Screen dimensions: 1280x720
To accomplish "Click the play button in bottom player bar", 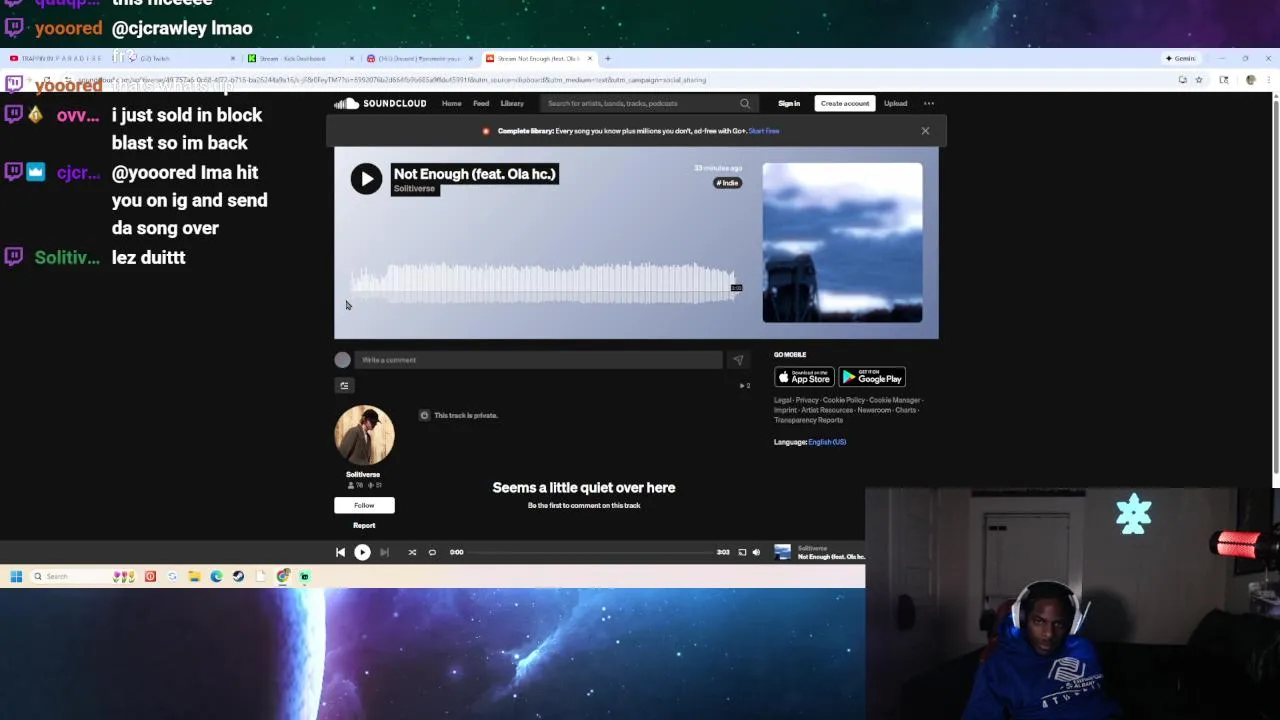I will coord(362,552).
